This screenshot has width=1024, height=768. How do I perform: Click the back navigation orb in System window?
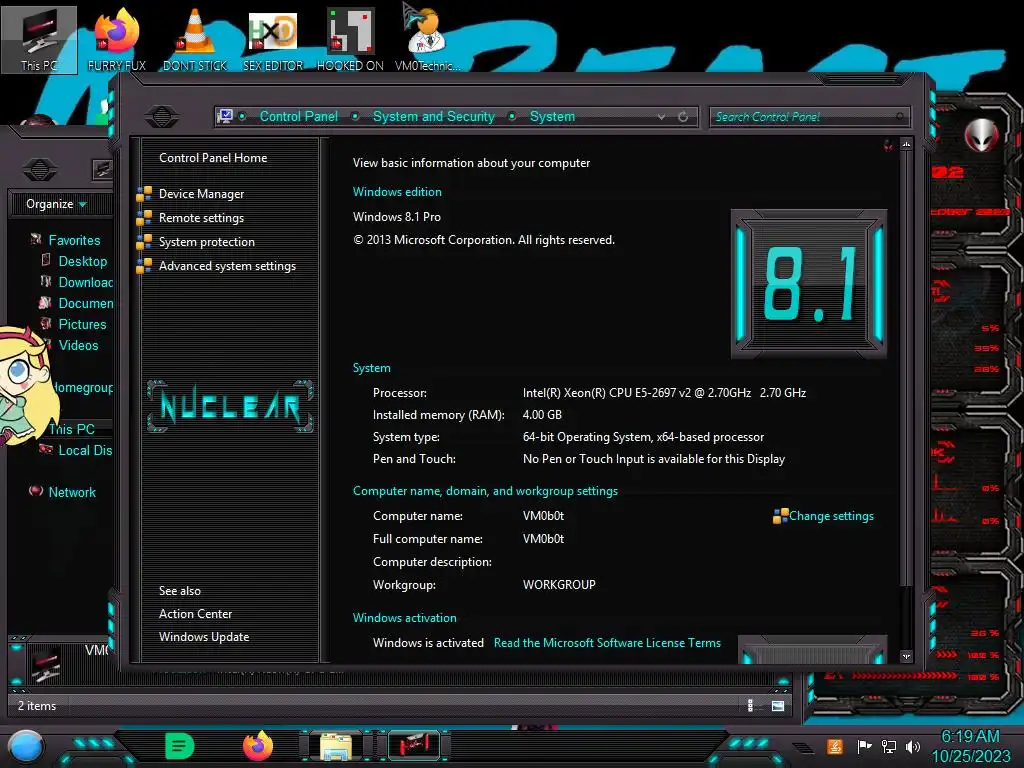click(x=162, y=117)
